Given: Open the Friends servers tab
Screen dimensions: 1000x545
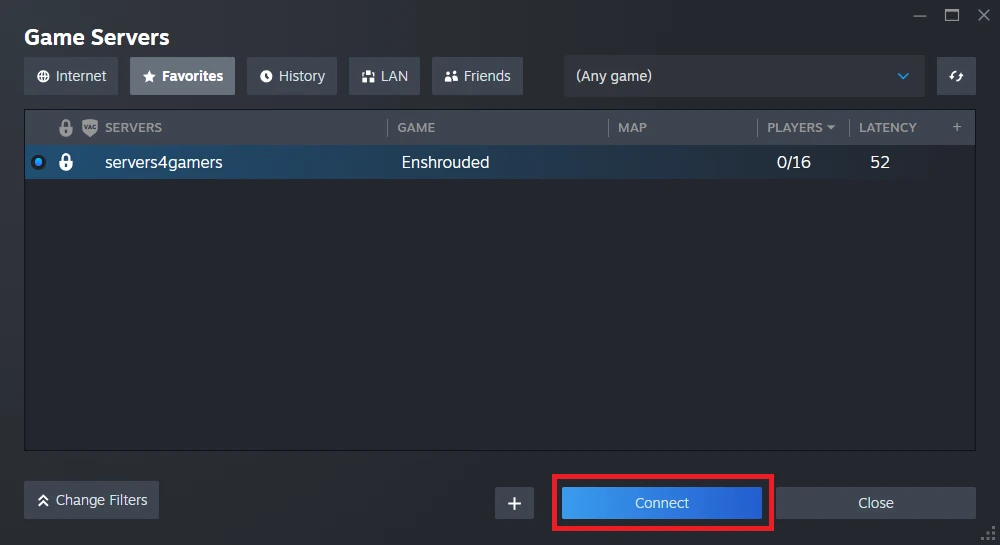Looking at the screenshot, I should point(477,76).
